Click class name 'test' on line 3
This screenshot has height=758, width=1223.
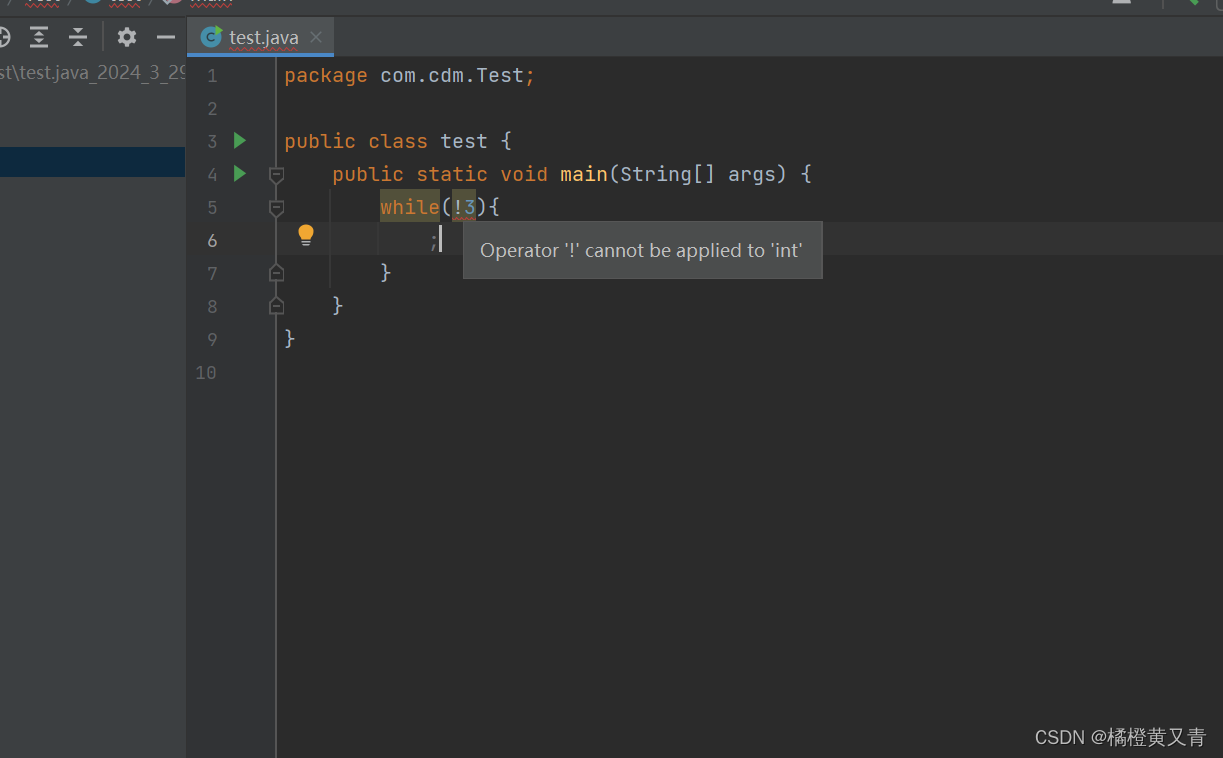(464, 142)
